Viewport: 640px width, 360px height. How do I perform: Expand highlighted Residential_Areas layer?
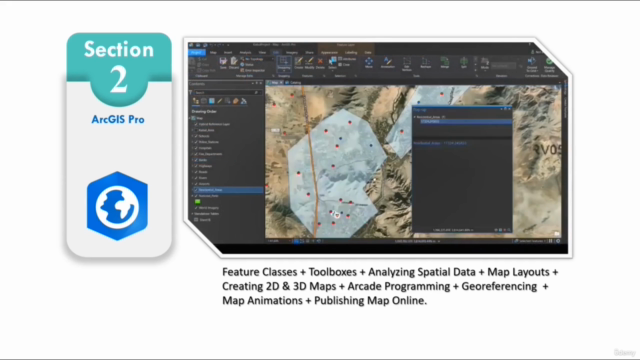193,190
